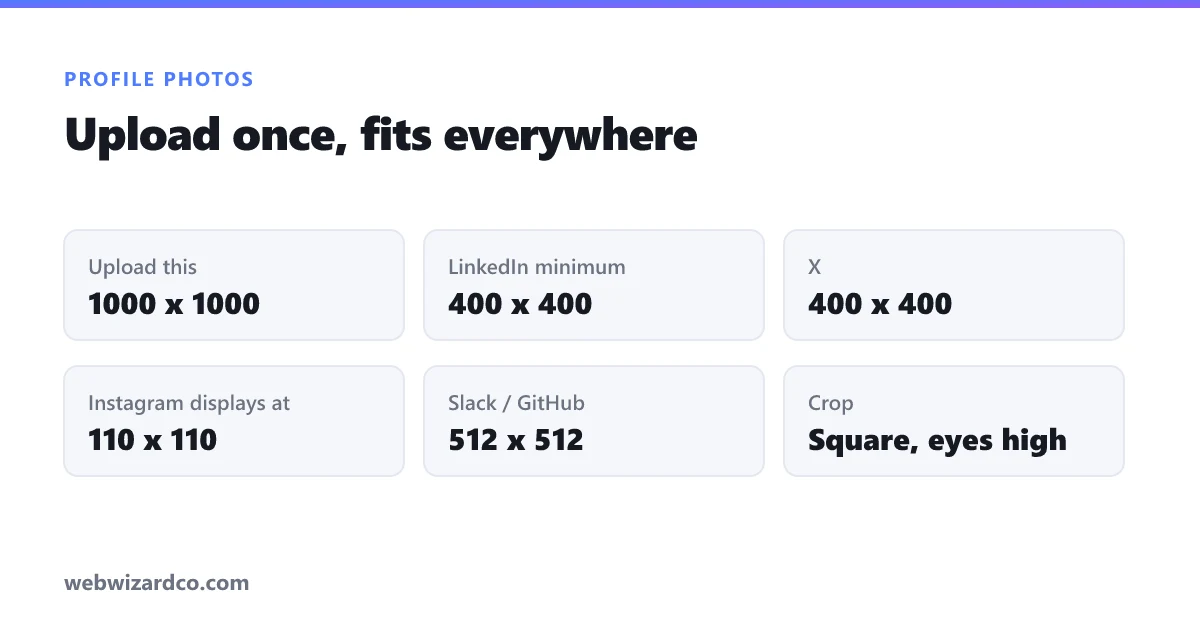The height and width of the screenshot is (630, 1200).
Task: Click the '110 x 110' value text
Action: tap(153, 440)
